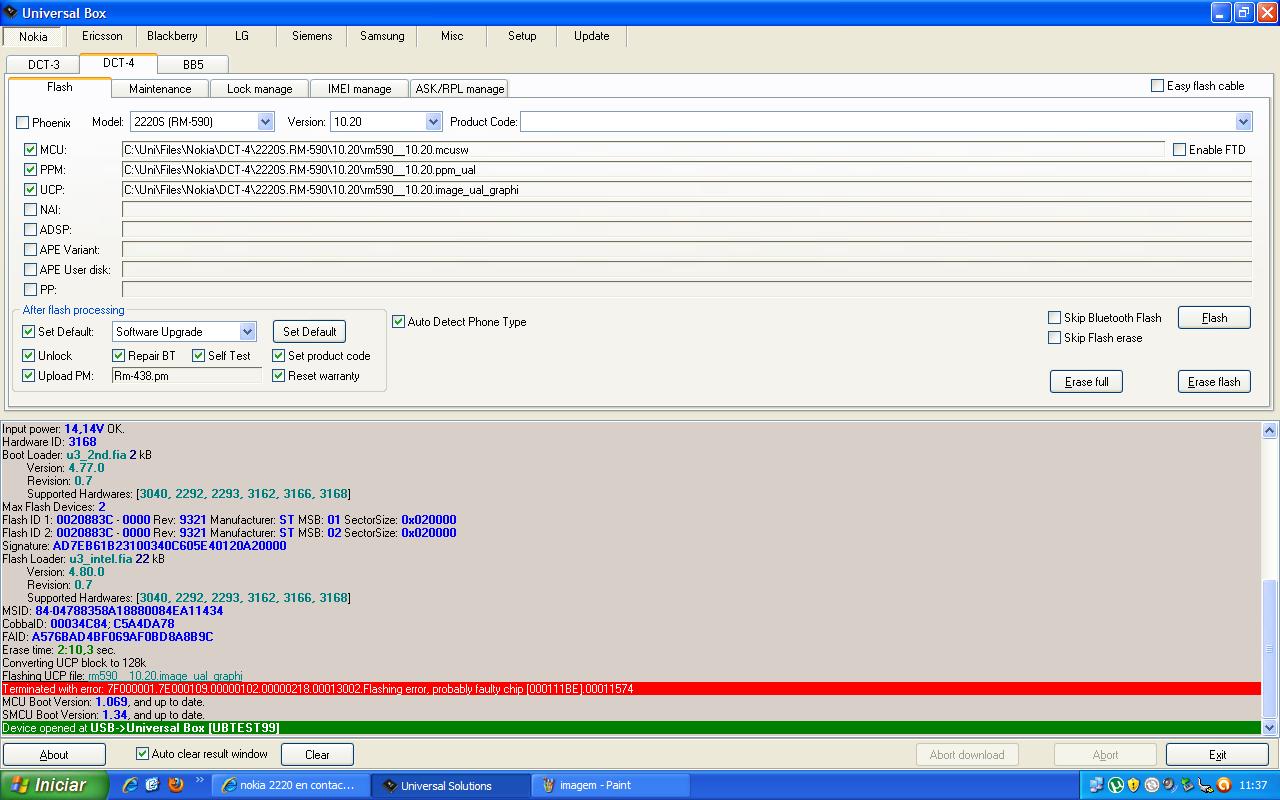This screenshot has width=1280, height=800.
Task: Check the Easy flash cable option
Action: click(1158, 86)
